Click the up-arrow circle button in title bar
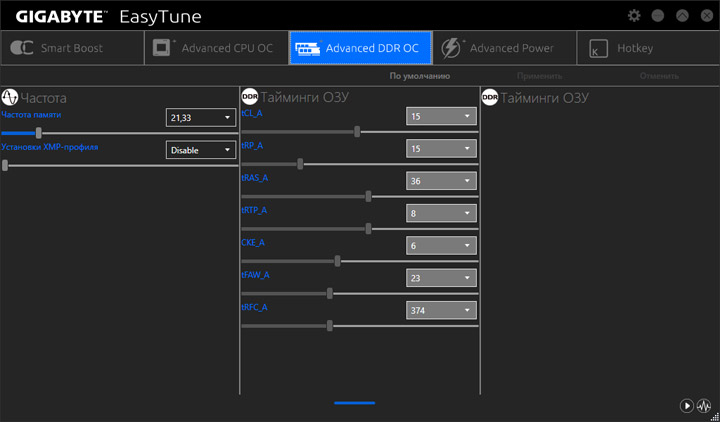The height and width of the screenshot is (422, 720). pos(682,16)
